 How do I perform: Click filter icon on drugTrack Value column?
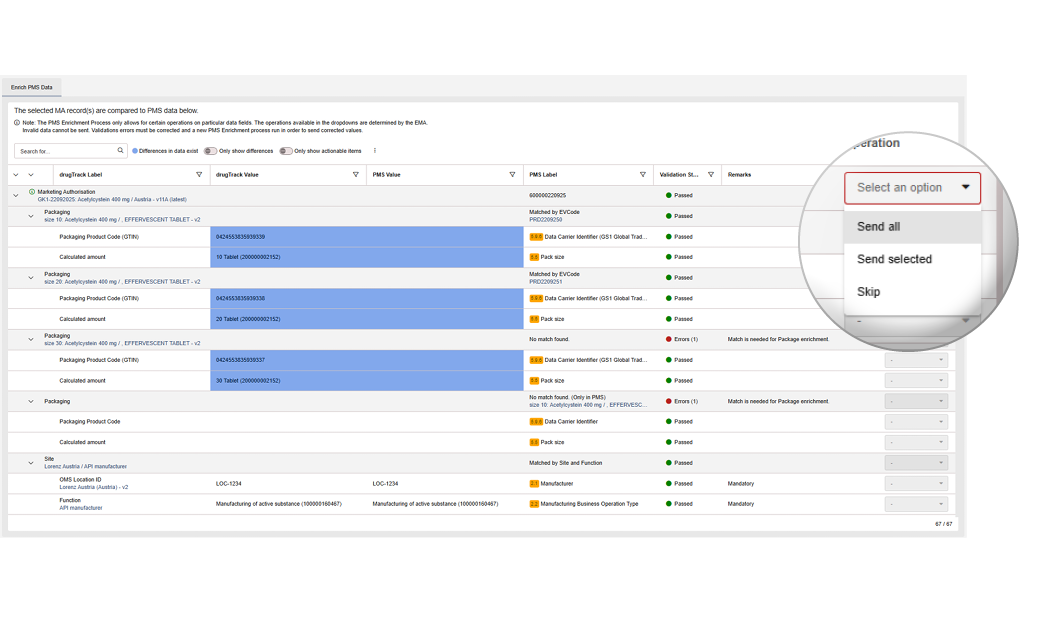[356, 175]
